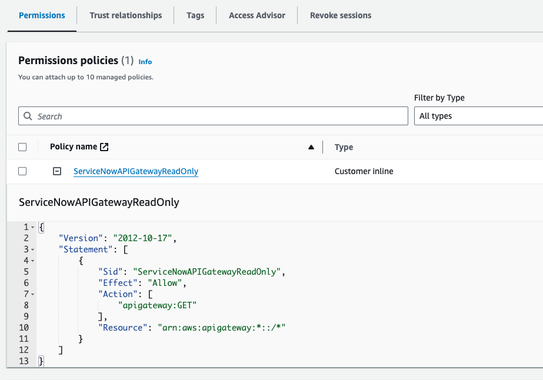This screenshot has height=380, width=543.
Task: Fold JSON at line 1 arrow
Action: pos(33,227)
